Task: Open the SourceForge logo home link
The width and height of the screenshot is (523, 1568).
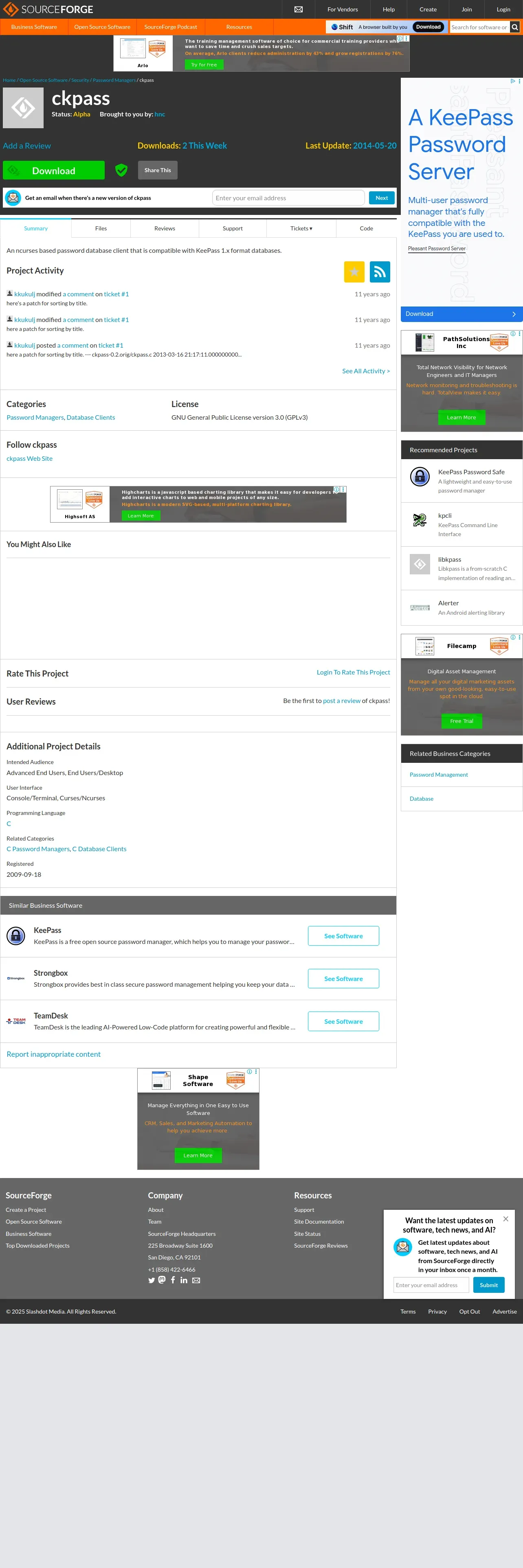Action: click(x=49, y=9)
